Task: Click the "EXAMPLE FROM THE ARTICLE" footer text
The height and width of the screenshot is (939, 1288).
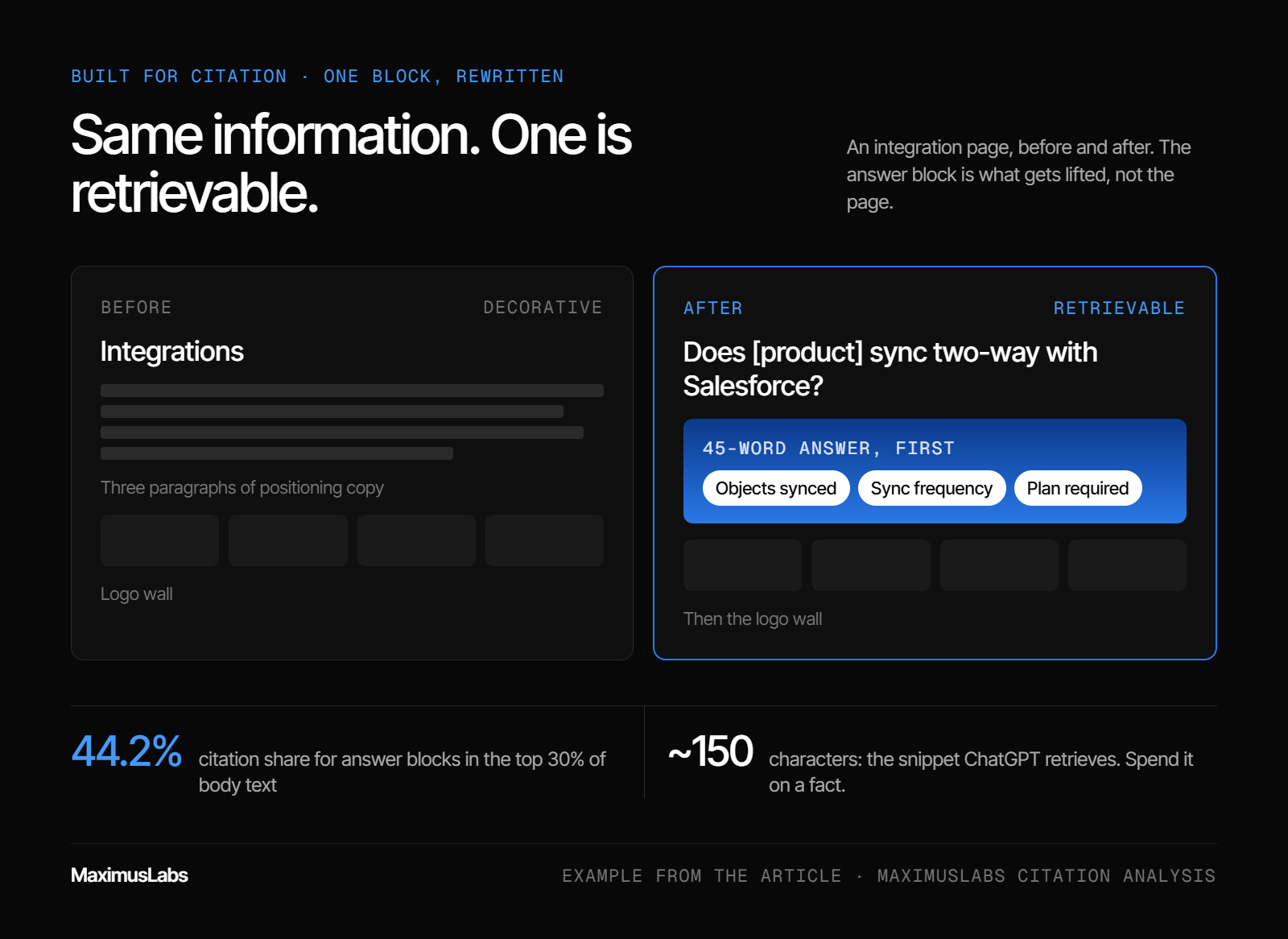Action: 702,876
